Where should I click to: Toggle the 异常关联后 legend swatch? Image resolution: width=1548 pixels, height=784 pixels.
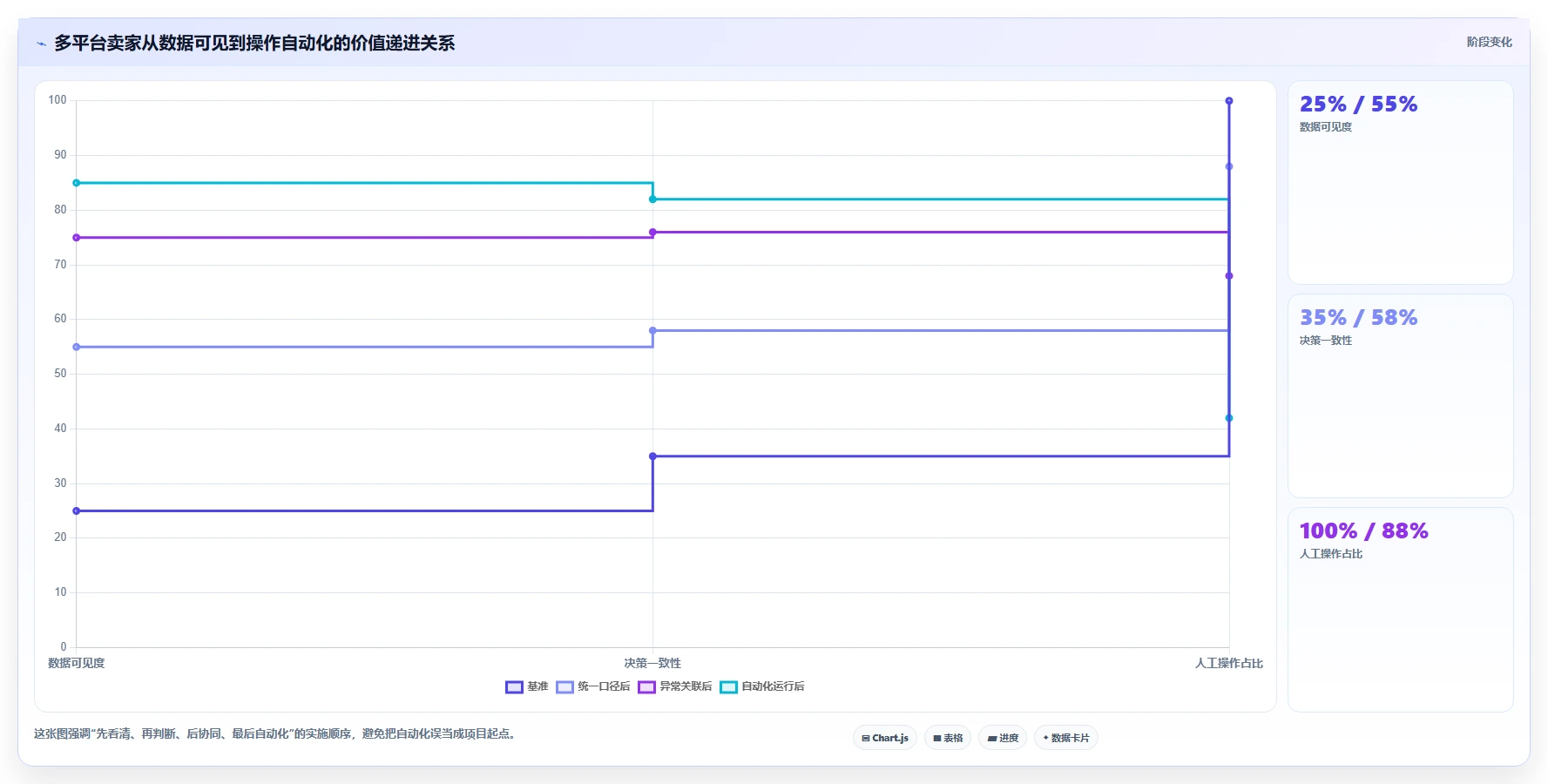click(x=646, y=687)
